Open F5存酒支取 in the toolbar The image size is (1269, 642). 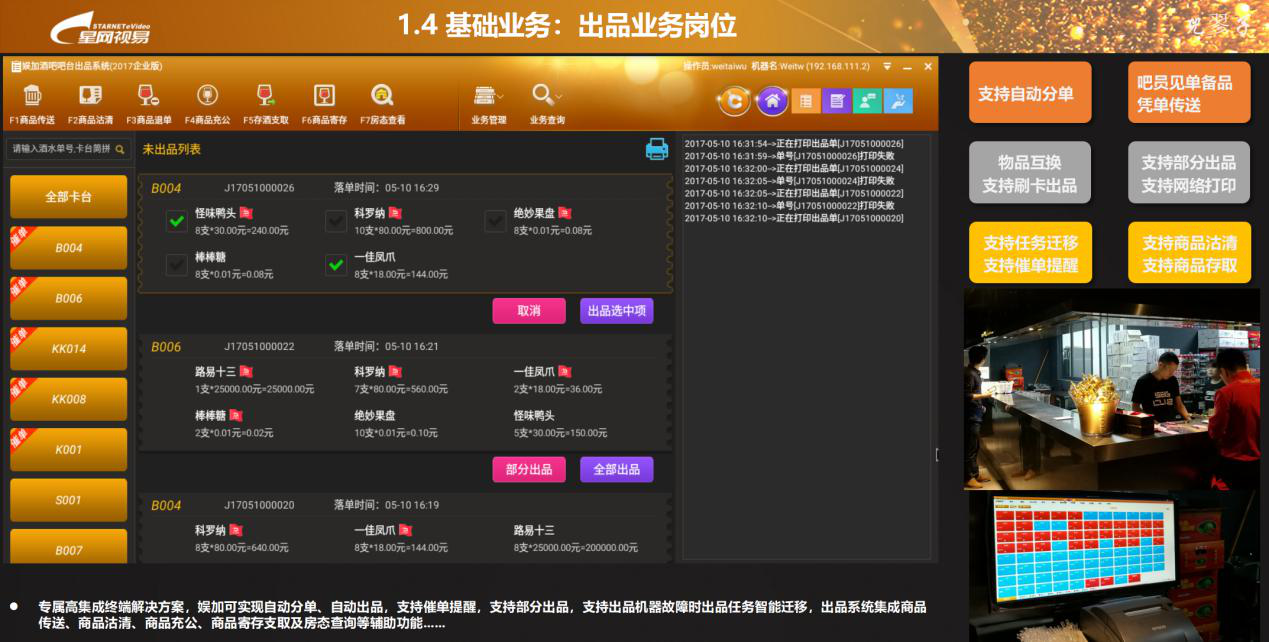265,97
